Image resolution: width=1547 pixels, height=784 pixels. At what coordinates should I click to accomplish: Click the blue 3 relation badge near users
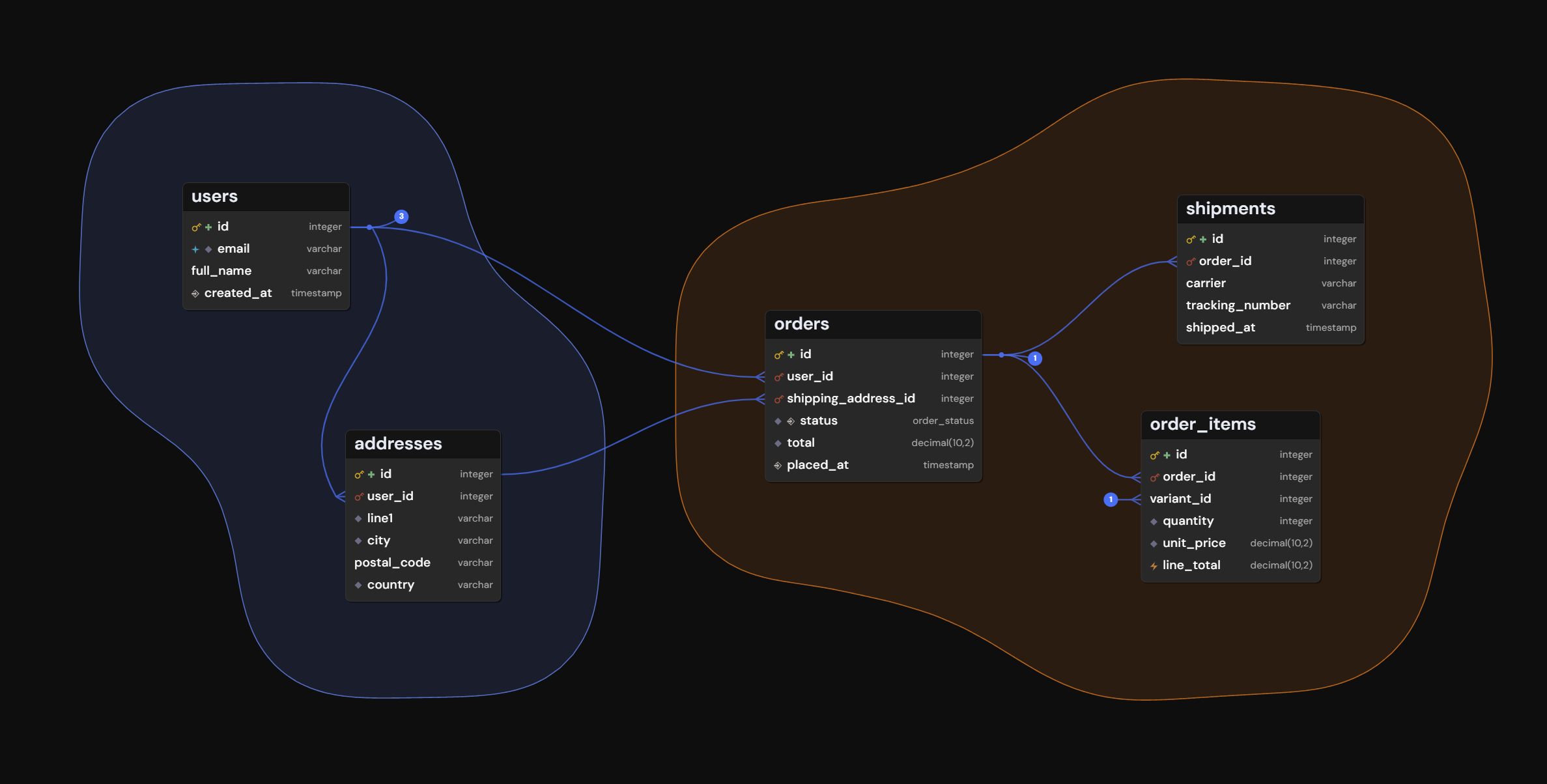pyautogui.click(x=401, y=216)
